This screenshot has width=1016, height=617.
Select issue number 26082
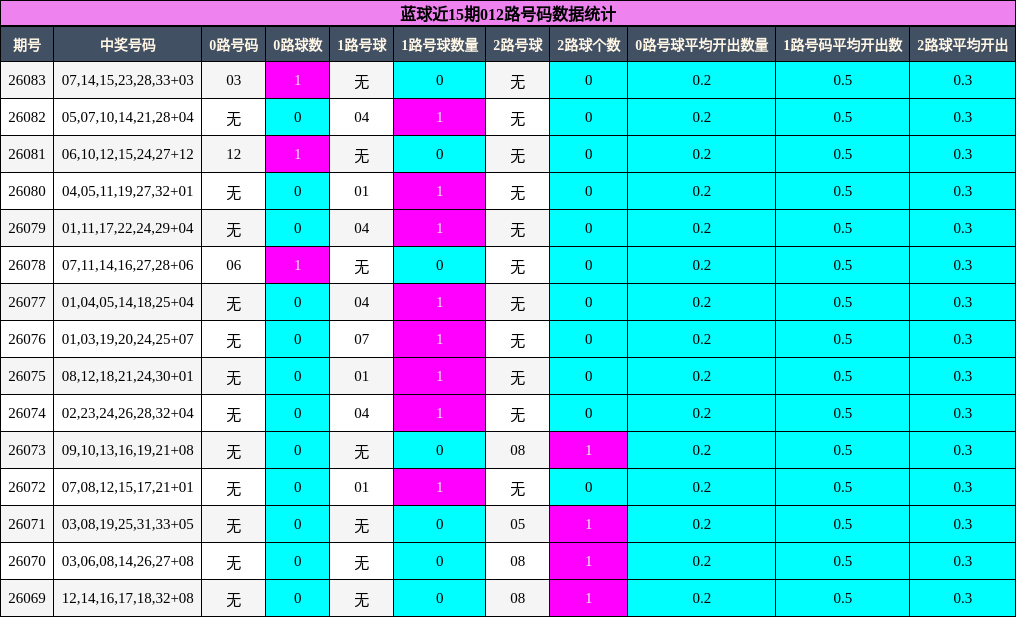(27, 117)
